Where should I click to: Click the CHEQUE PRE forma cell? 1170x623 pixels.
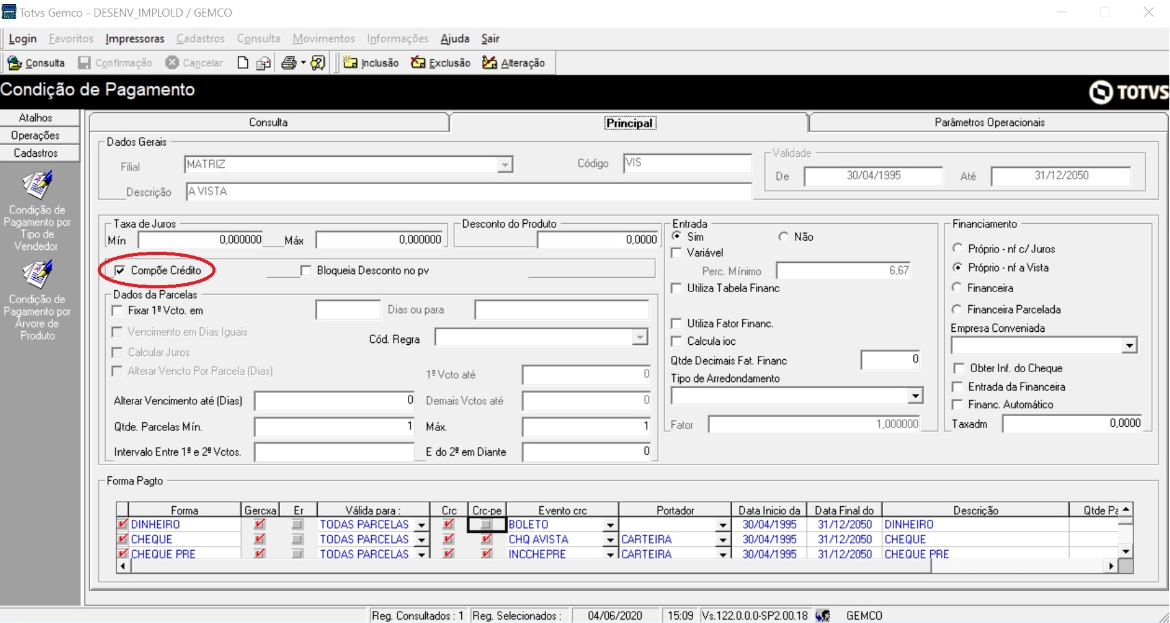pyautogui.click(x=184, y=554)
